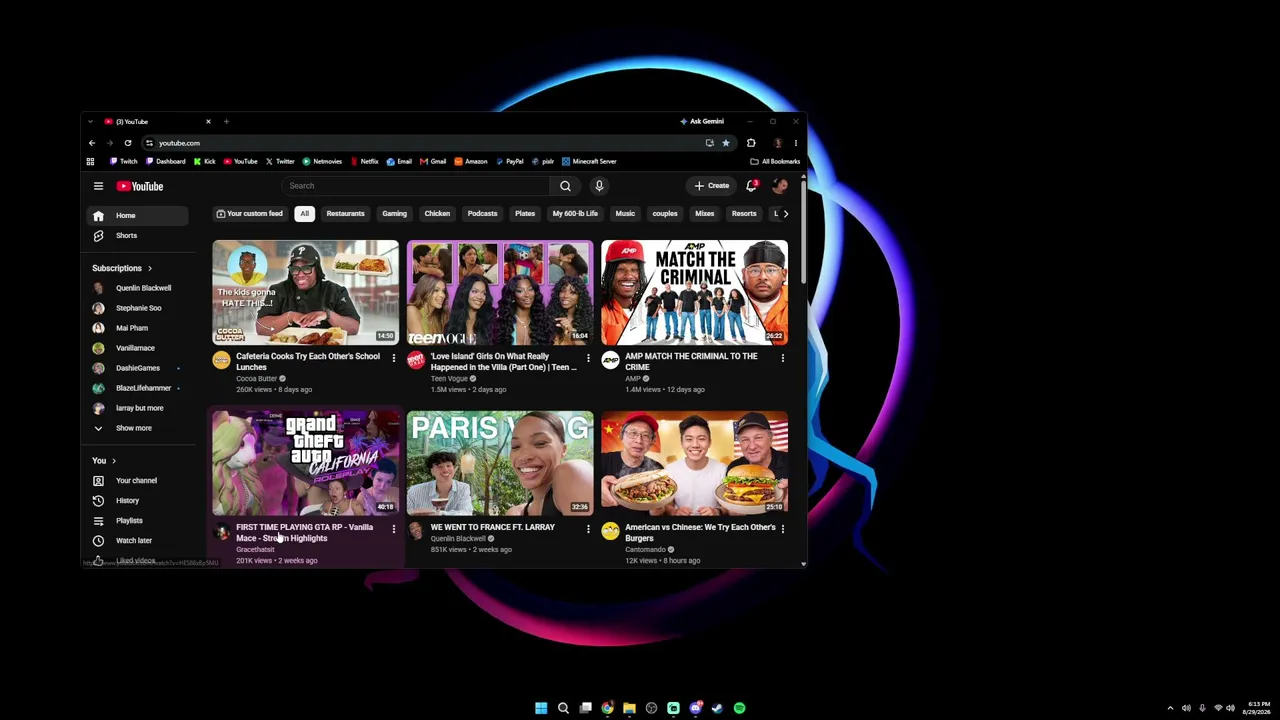Viewport: 1280px width, 720px height.
Task: Select the Mixes filter chip
Action: click(705, 214)
